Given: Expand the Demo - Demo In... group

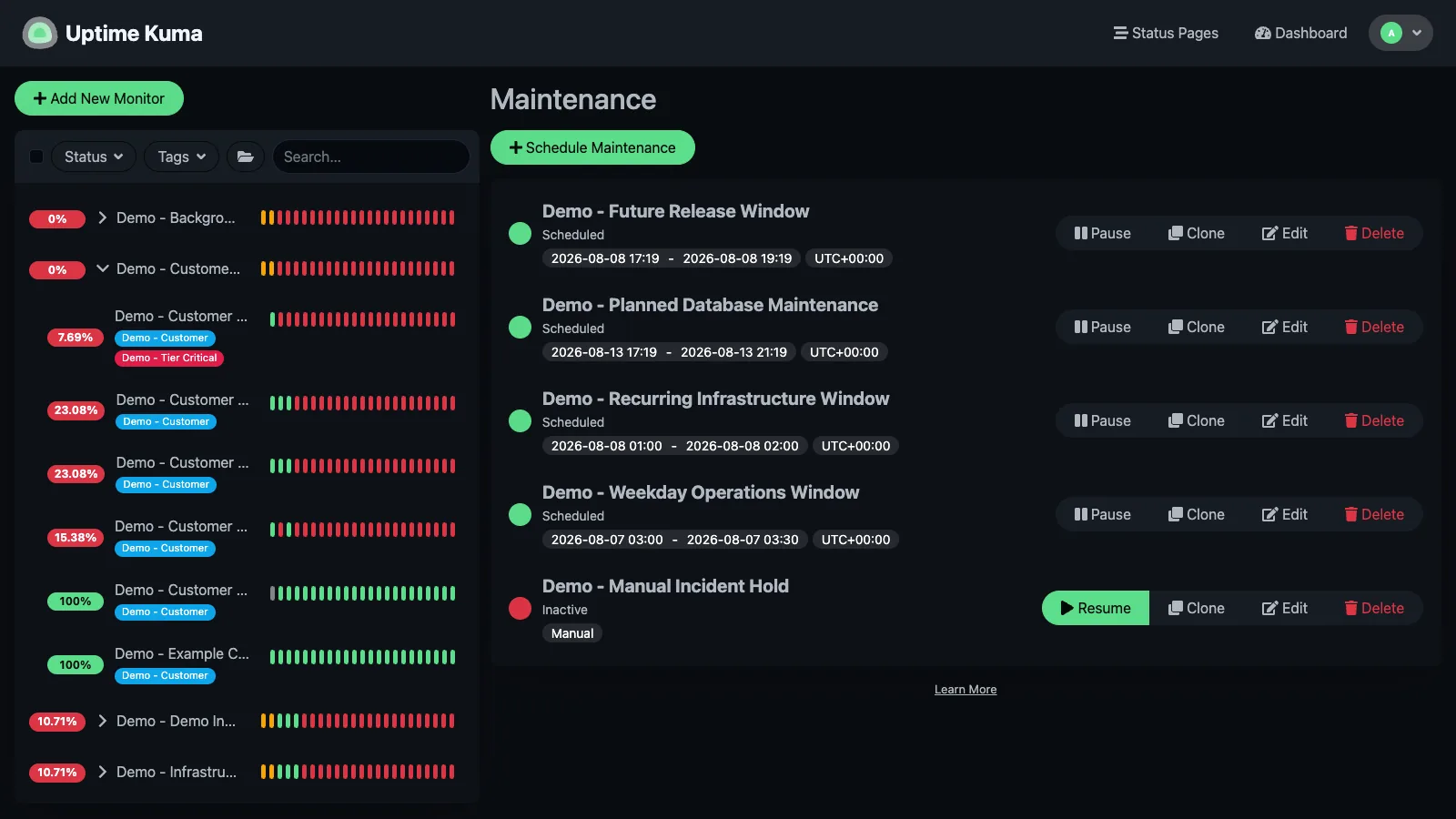Looking at the screenshot, I should tap(103, 721).
